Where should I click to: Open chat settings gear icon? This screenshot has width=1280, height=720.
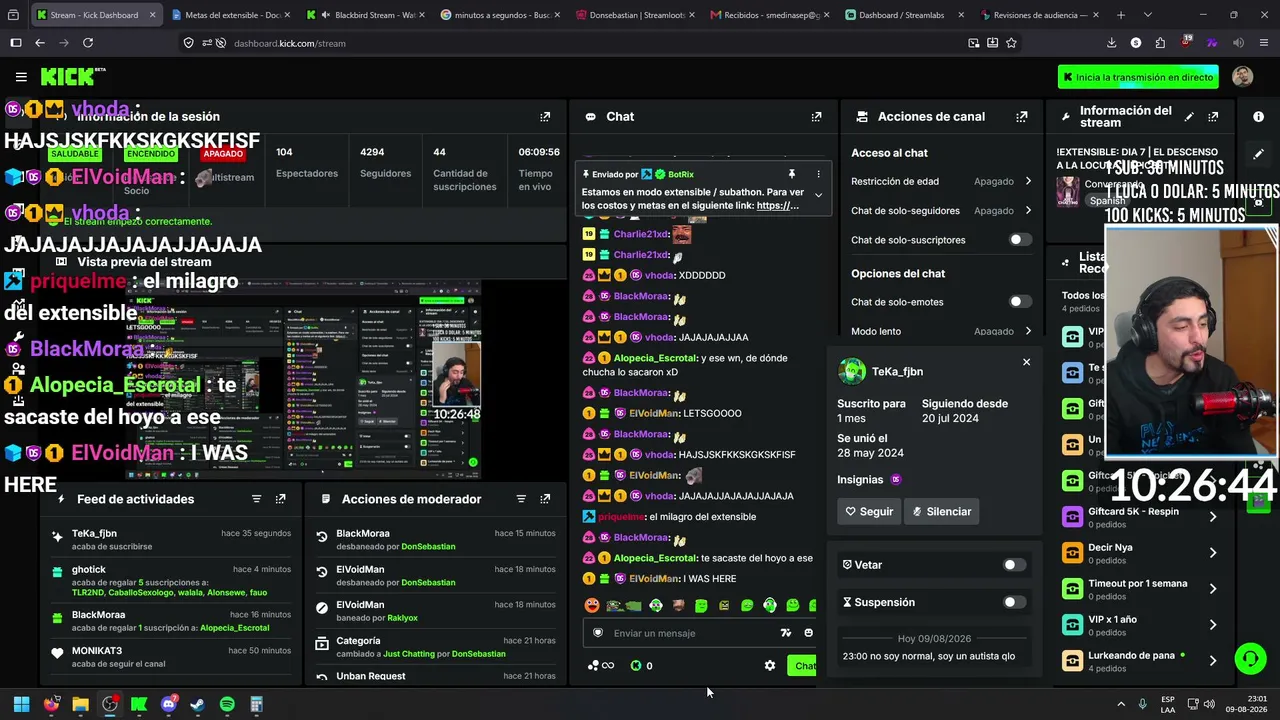pyautogui.click(x=769, y=666)
